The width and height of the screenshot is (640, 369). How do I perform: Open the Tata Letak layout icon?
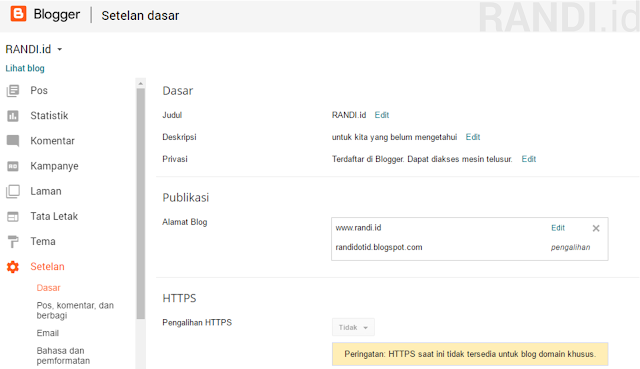[x=13, y=217]
